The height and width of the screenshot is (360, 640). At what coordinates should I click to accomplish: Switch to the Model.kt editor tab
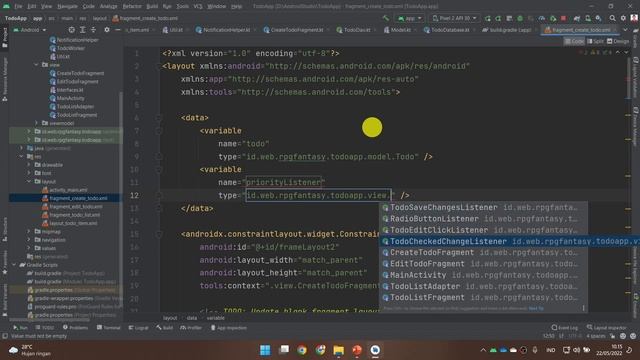tap(397, 30)
